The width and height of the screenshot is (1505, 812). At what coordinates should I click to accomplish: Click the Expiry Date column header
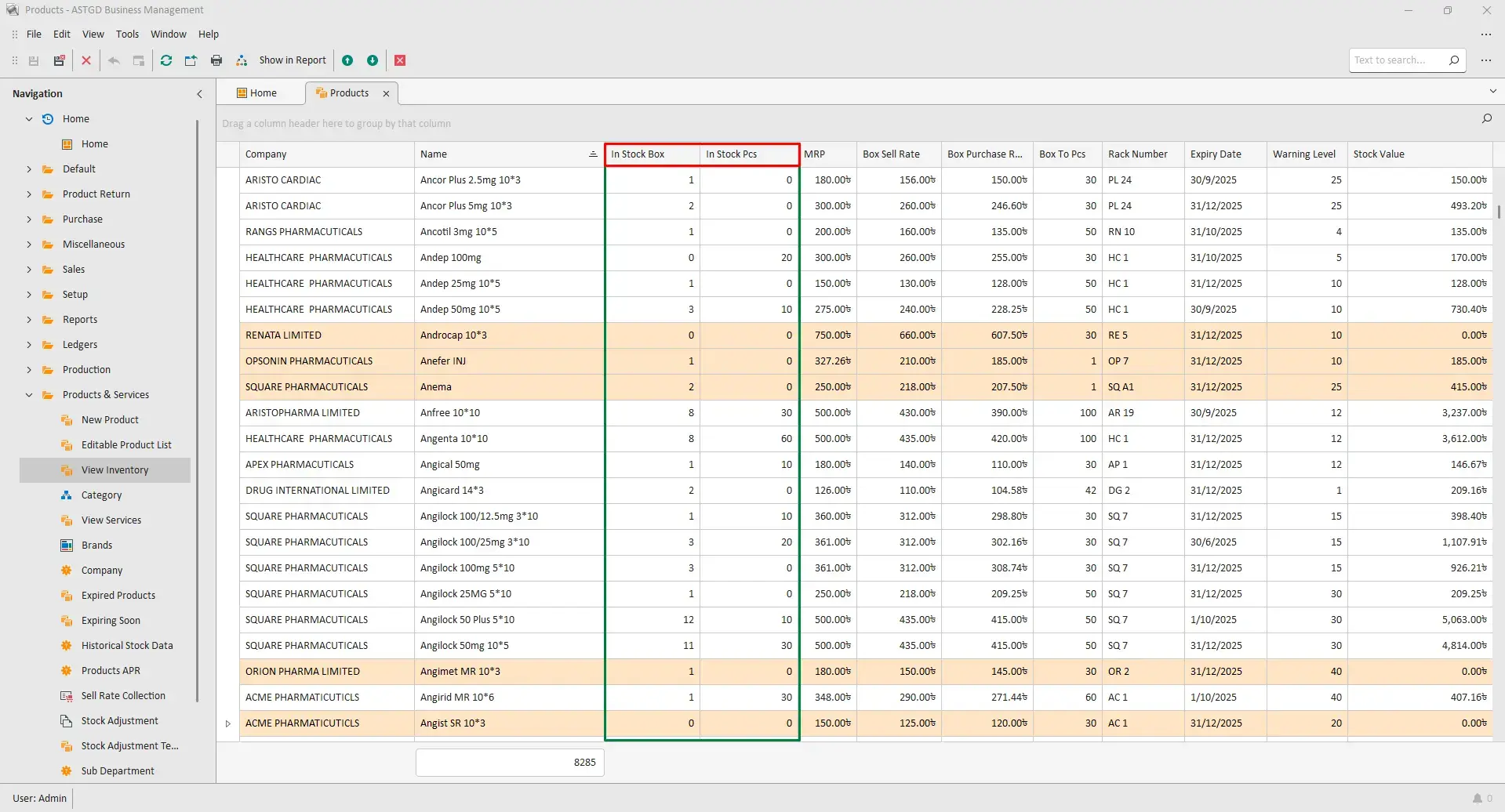tap(1226, 154)
